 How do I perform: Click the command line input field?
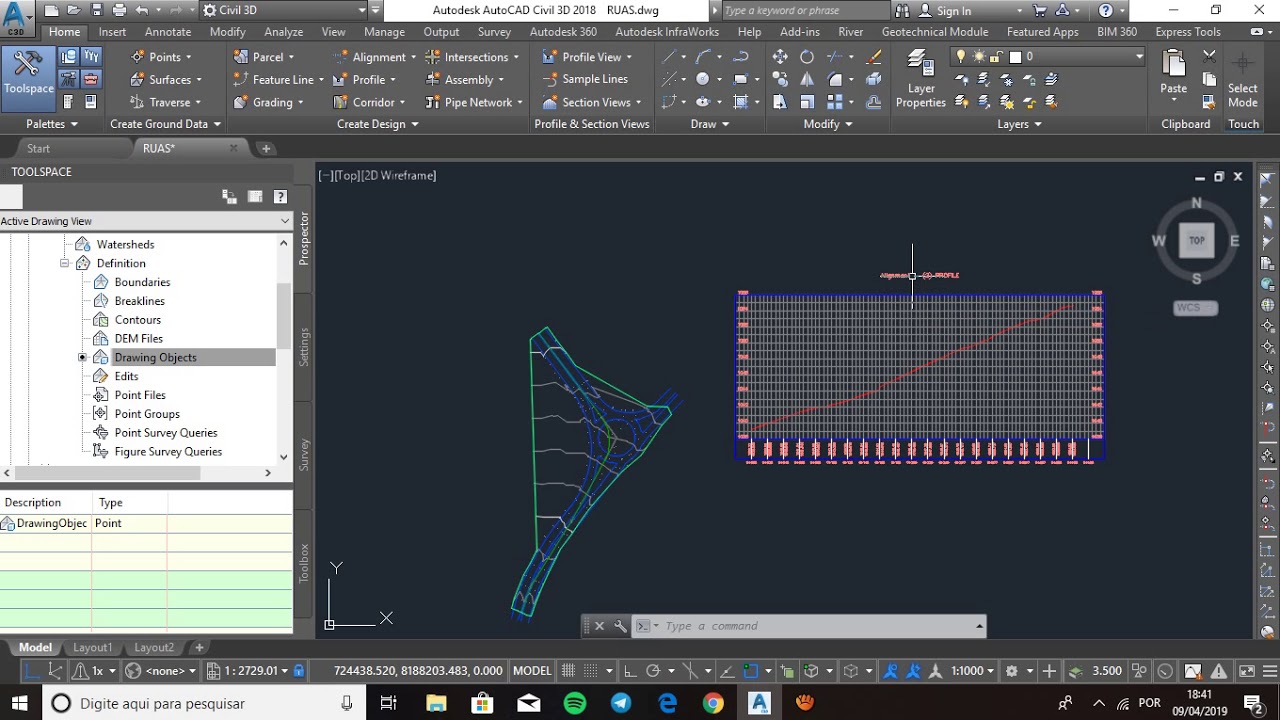pos(818,626)
